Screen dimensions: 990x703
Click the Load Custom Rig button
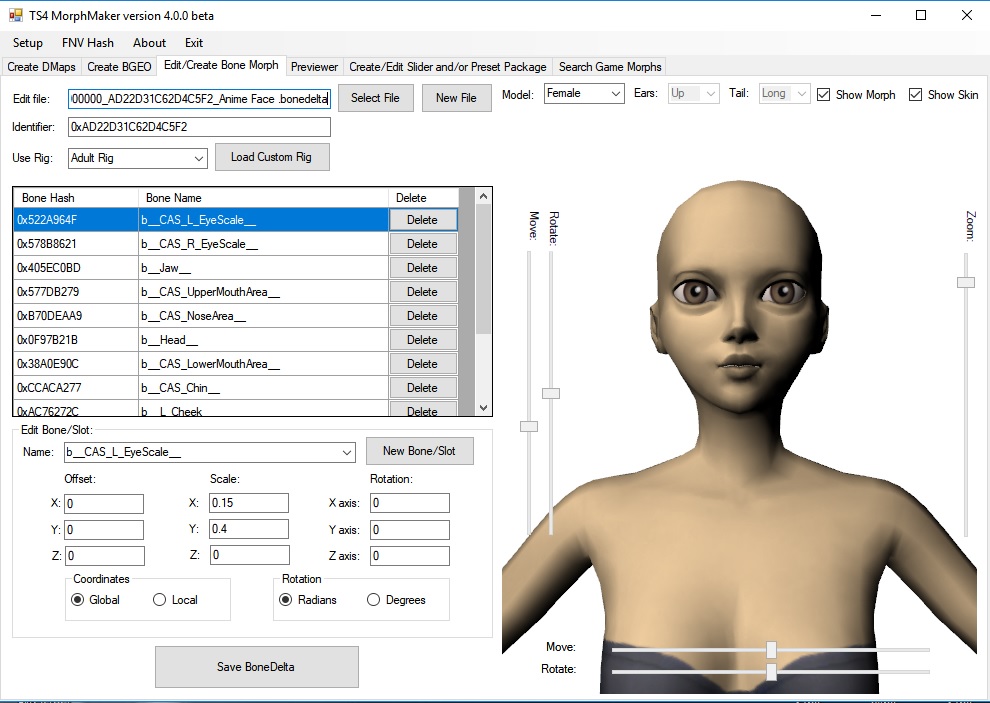(272, 157)
